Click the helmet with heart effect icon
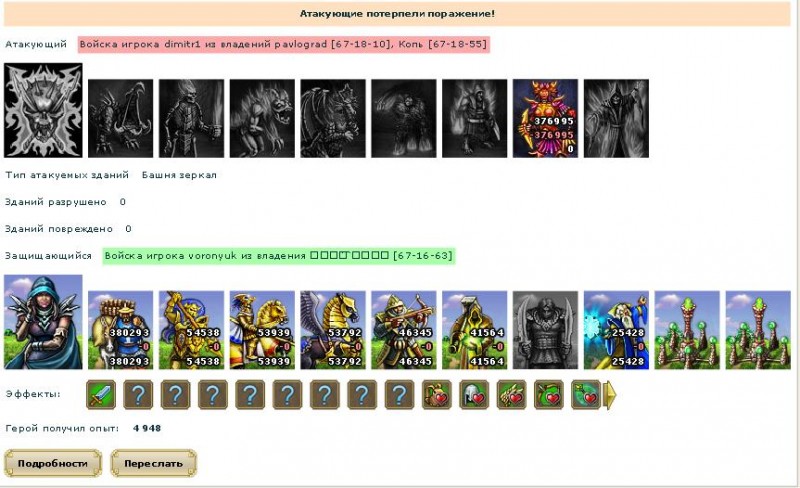Viewport: 800px width, 488px height. (474, 395)
